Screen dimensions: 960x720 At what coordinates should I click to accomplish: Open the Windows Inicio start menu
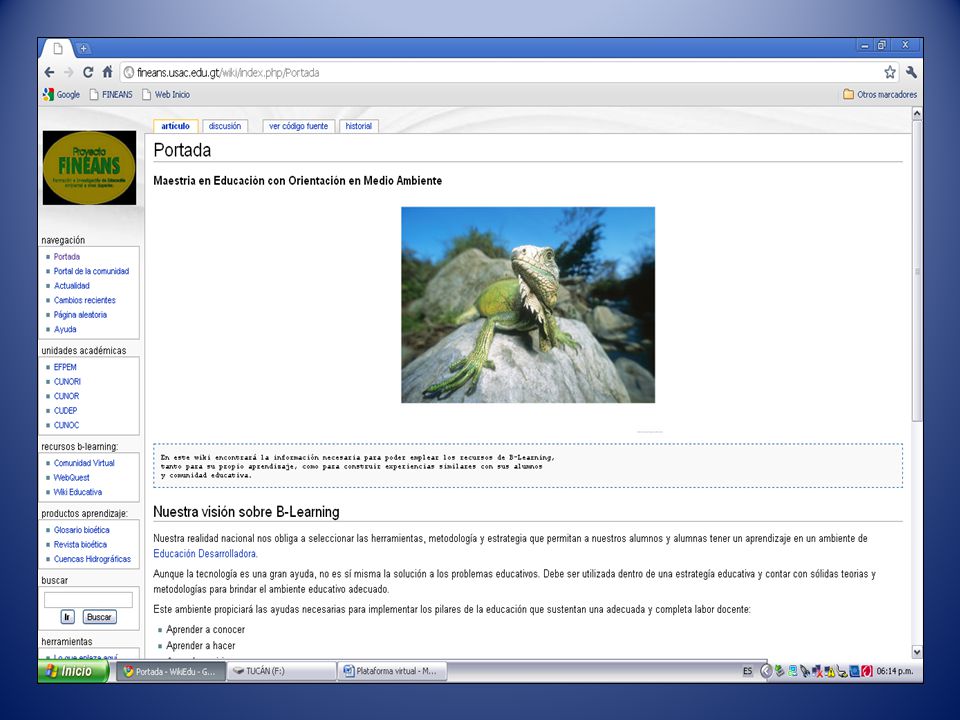[73, 671]
